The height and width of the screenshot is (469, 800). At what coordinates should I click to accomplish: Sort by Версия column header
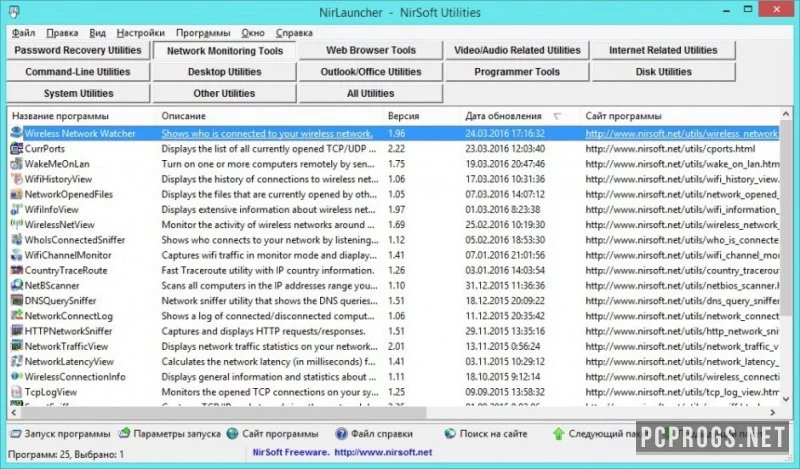[421, 116]
